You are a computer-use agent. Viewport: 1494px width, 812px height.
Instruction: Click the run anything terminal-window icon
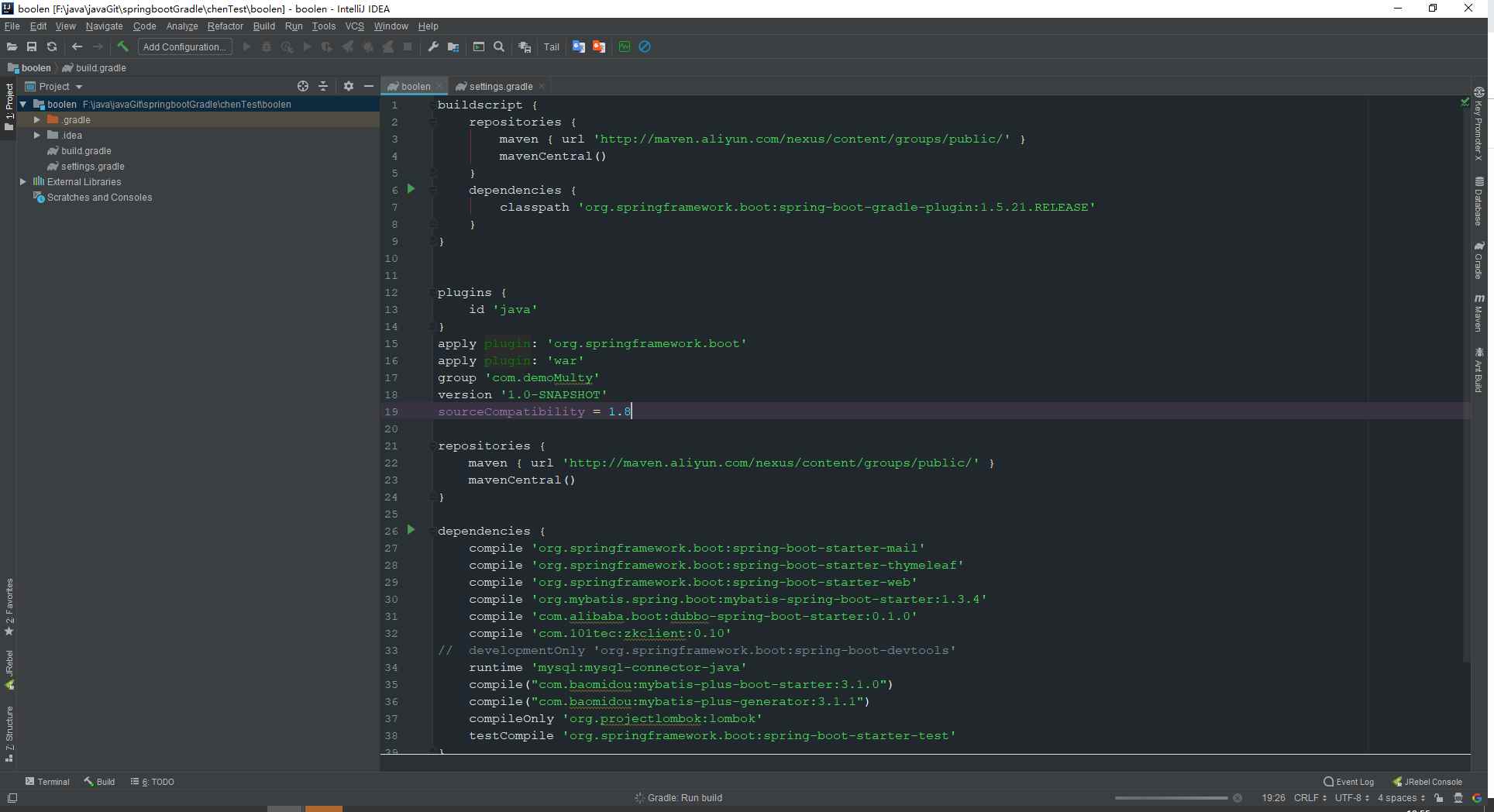[479, 47]
